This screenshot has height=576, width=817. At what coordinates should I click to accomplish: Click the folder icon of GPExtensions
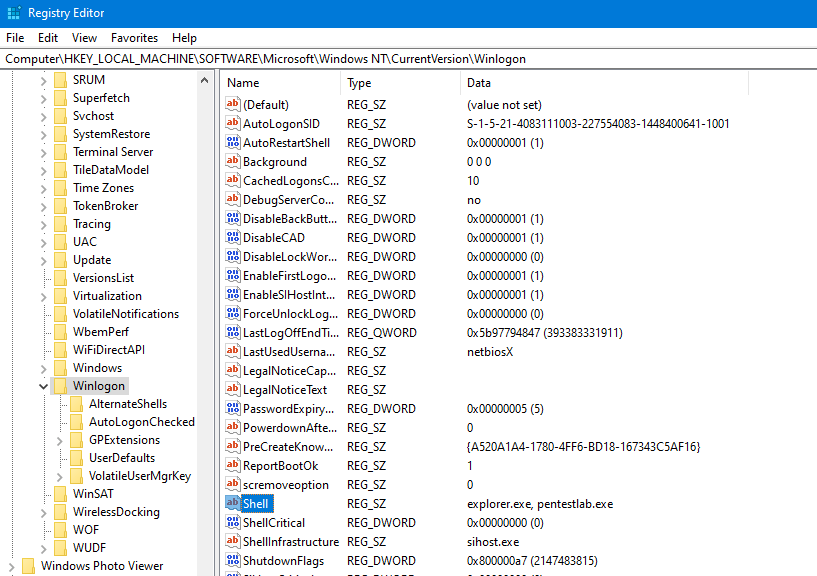pyautogui.click(x=77, y=440)
